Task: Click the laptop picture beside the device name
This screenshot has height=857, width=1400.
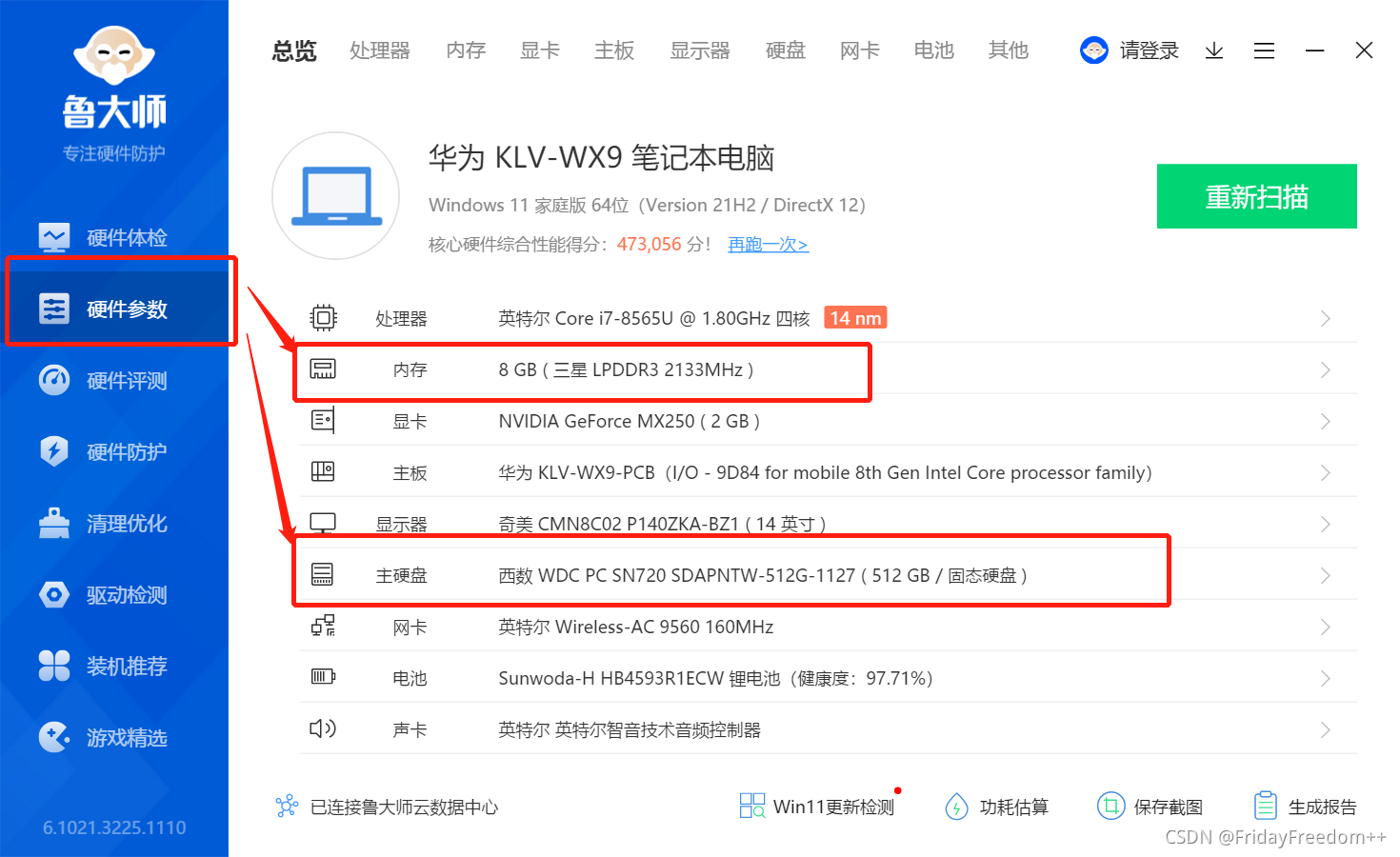Action: [335, 196]
